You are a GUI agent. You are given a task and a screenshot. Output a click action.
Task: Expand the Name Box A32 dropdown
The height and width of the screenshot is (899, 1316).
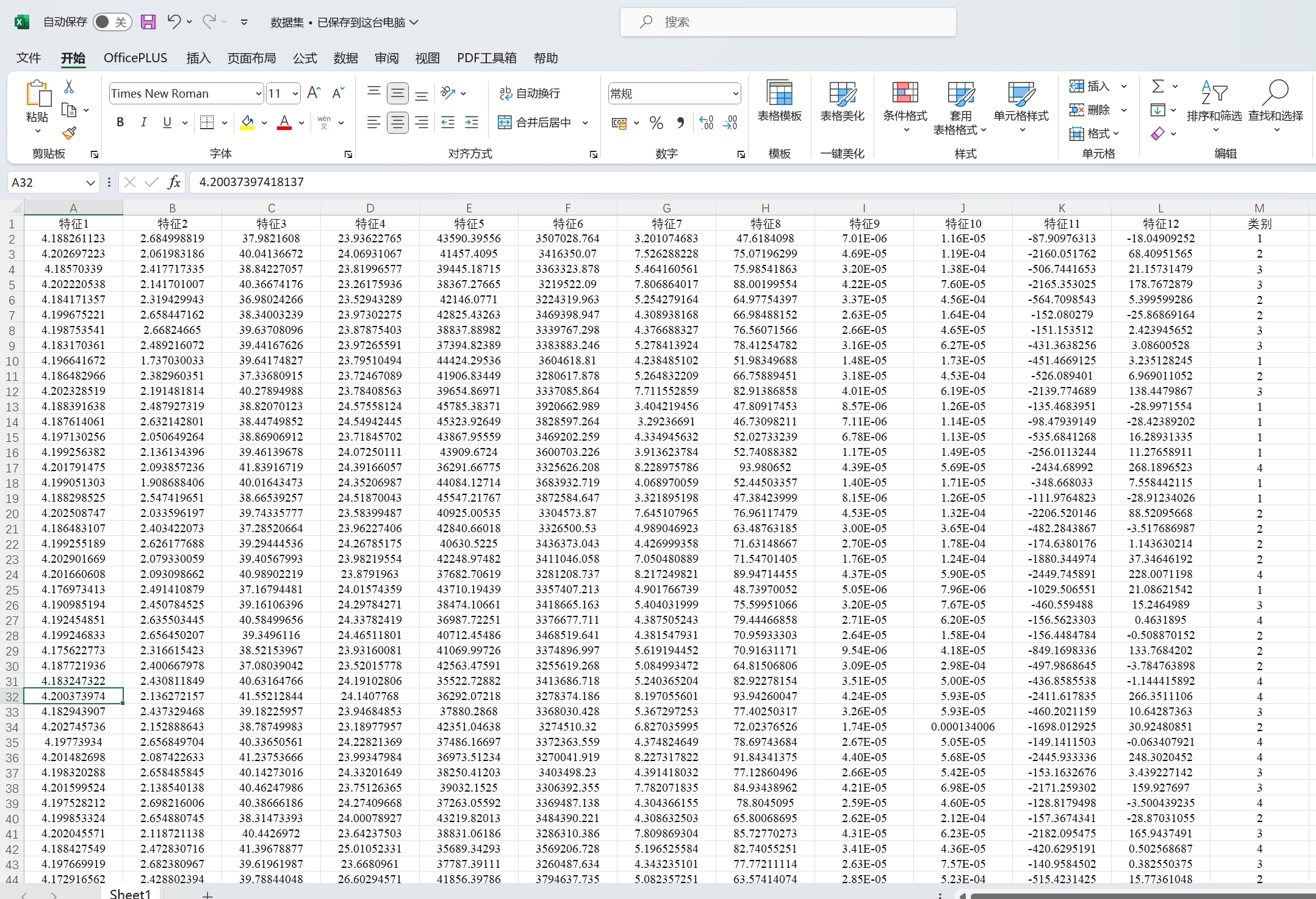90,182
